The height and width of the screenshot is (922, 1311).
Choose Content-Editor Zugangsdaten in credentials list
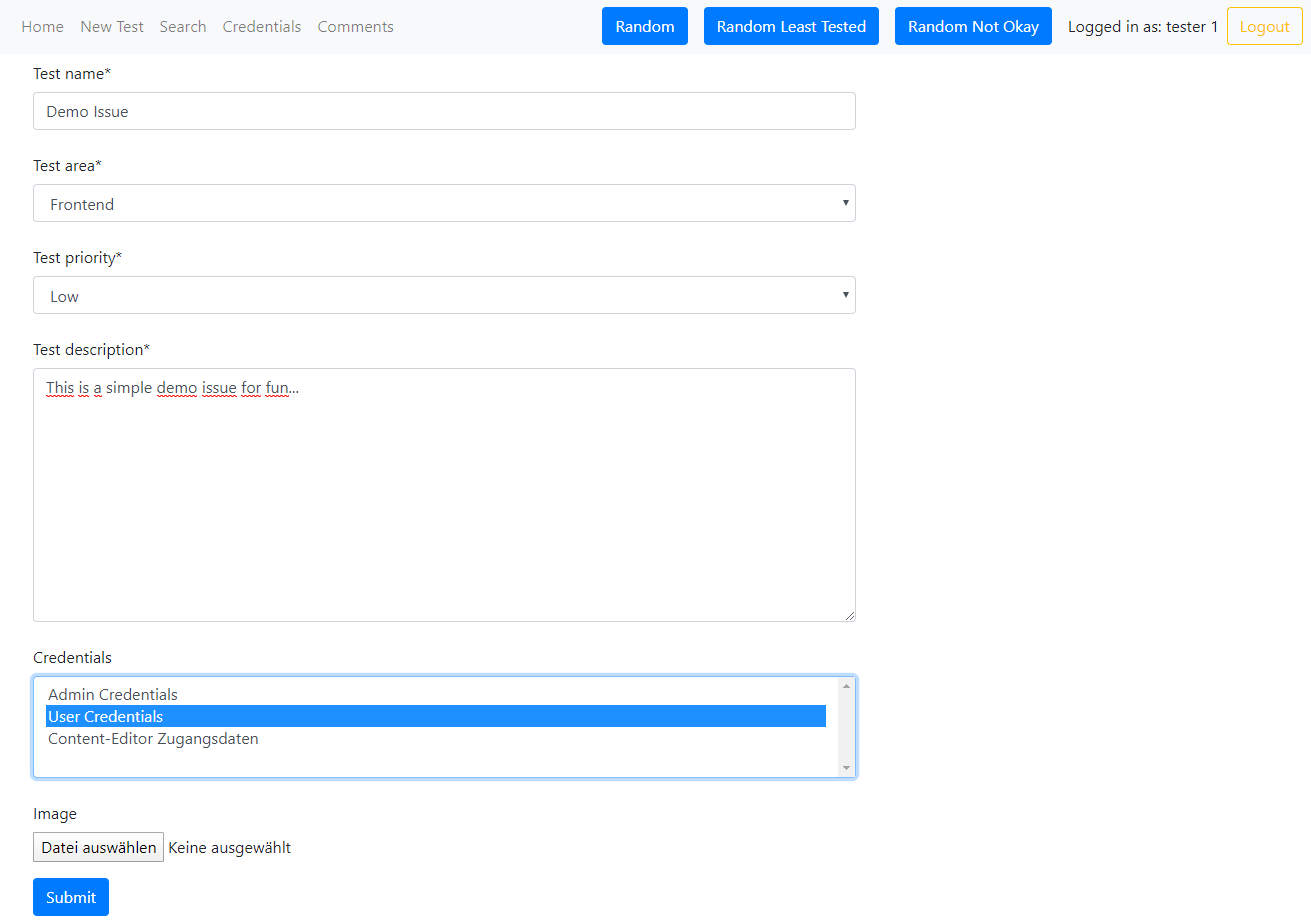point(153,739)
